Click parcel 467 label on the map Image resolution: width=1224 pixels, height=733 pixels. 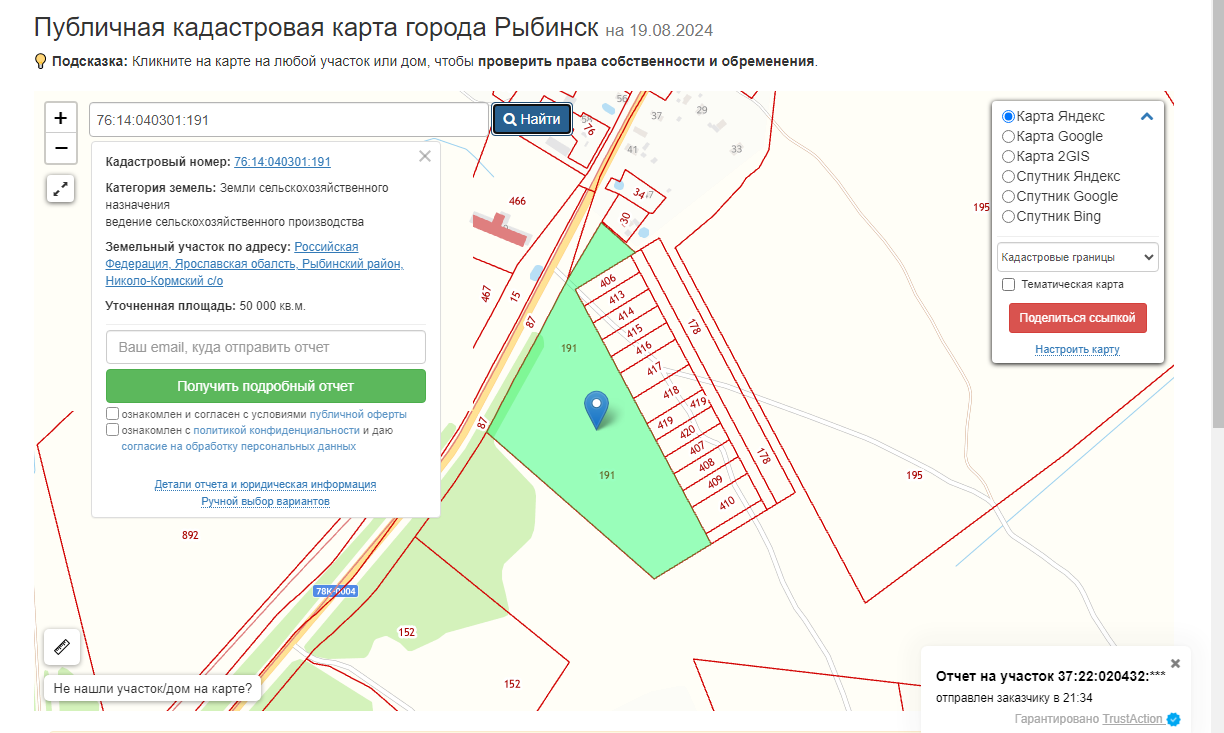point(487,294)
